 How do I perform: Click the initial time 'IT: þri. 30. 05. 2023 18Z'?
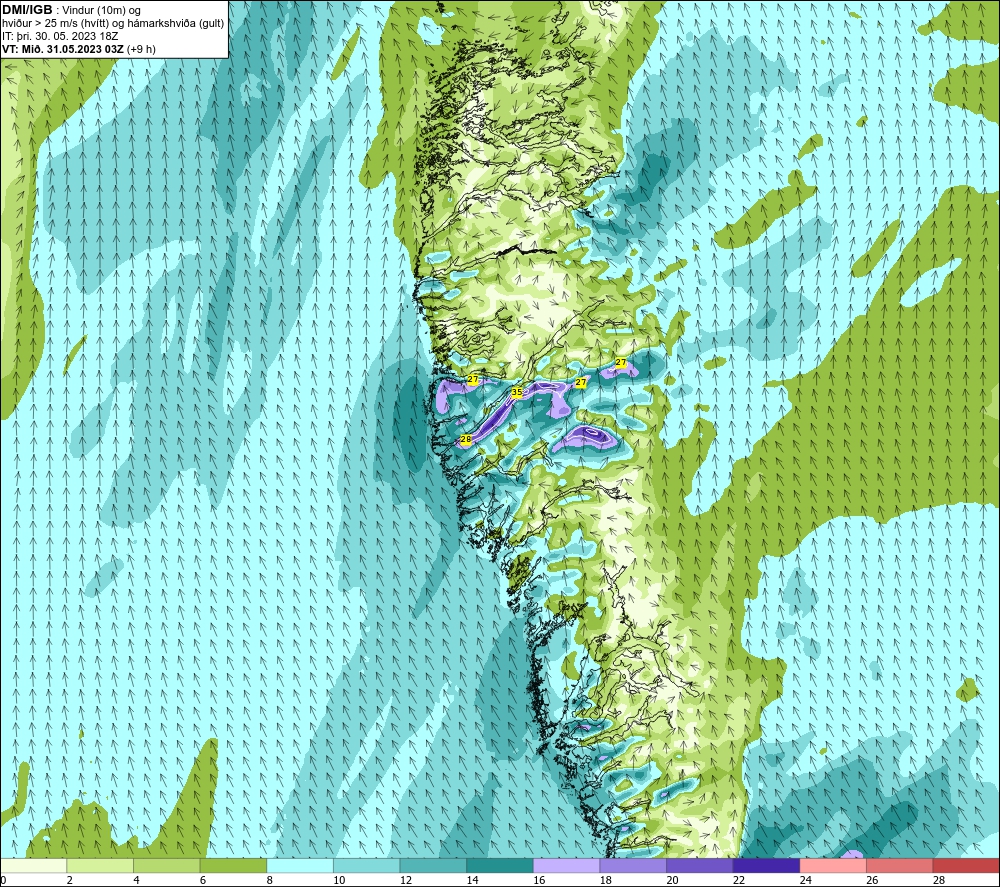click(x=60, y=36)
